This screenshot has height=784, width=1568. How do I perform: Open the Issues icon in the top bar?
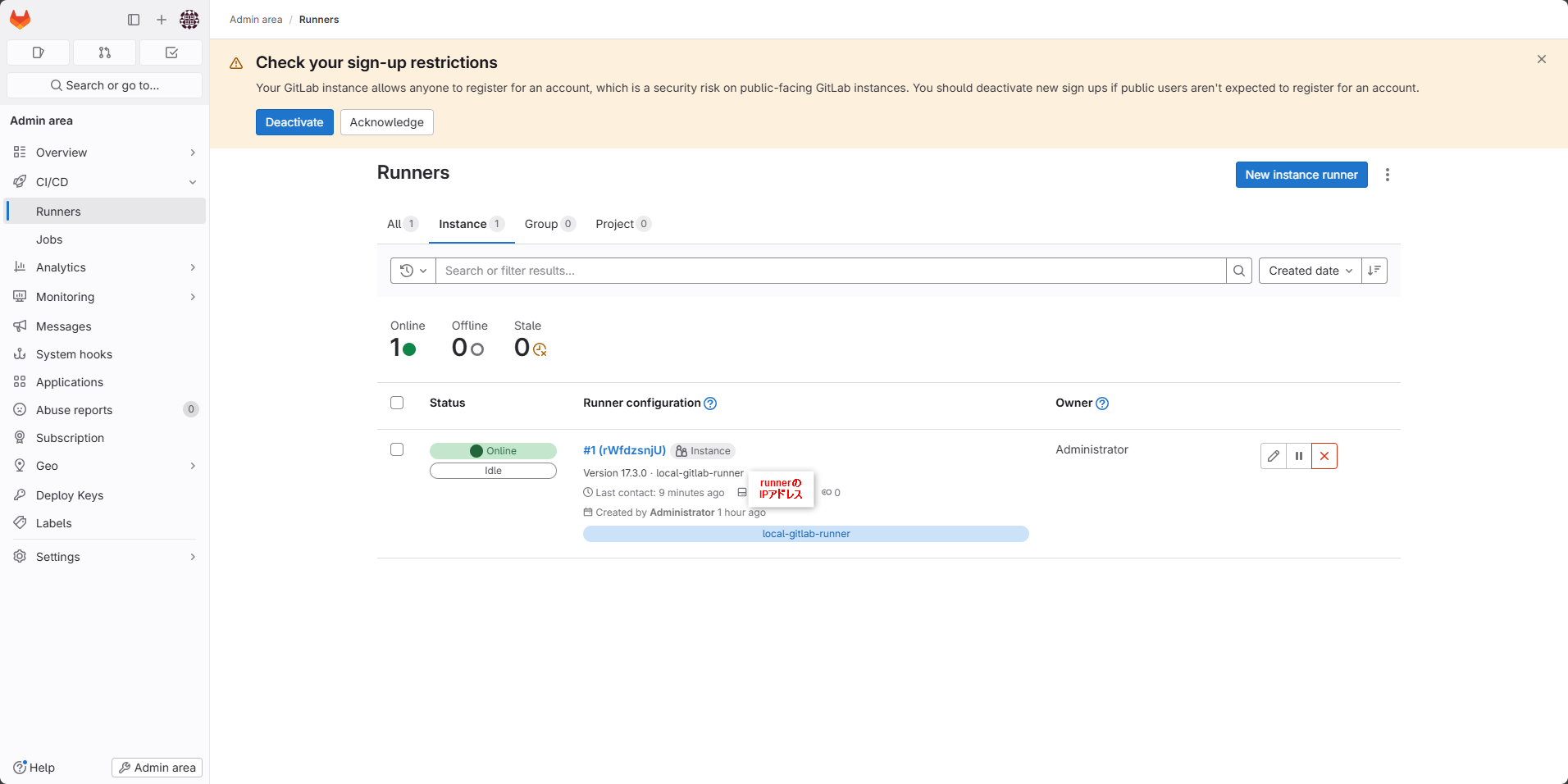pos(37,52)
